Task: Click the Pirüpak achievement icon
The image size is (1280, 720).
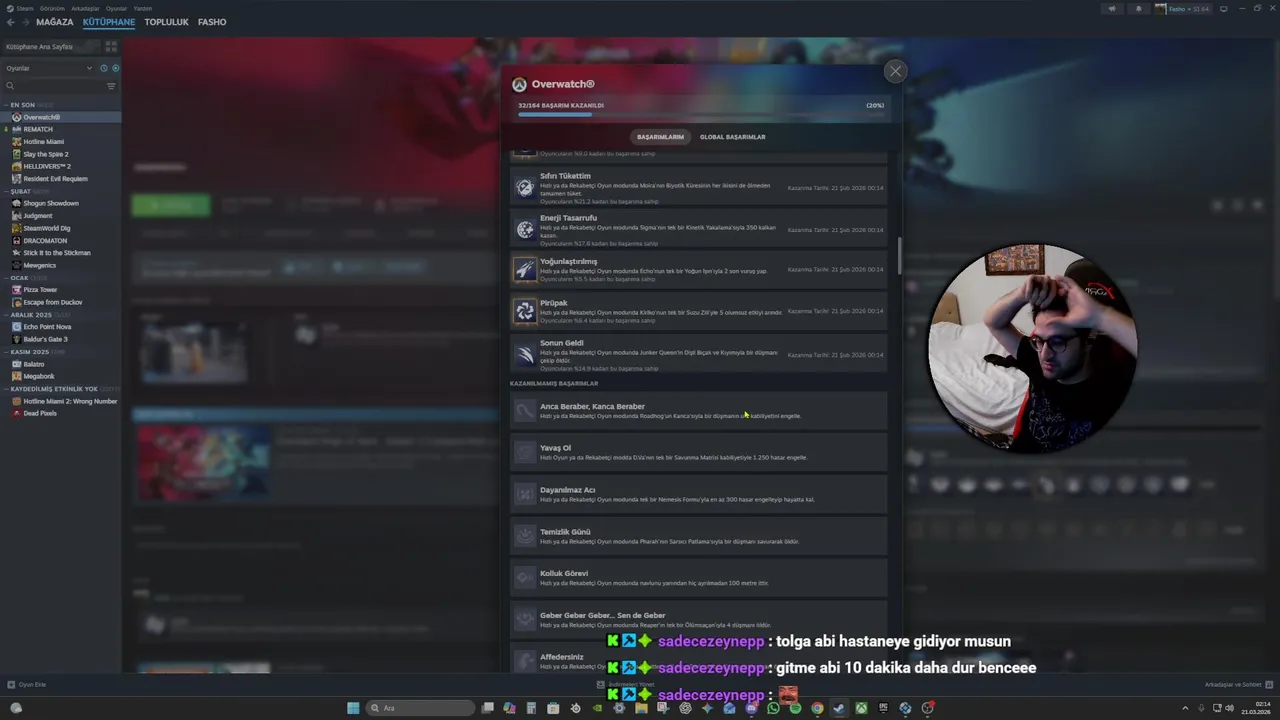Action: click(x=525, y=312)
